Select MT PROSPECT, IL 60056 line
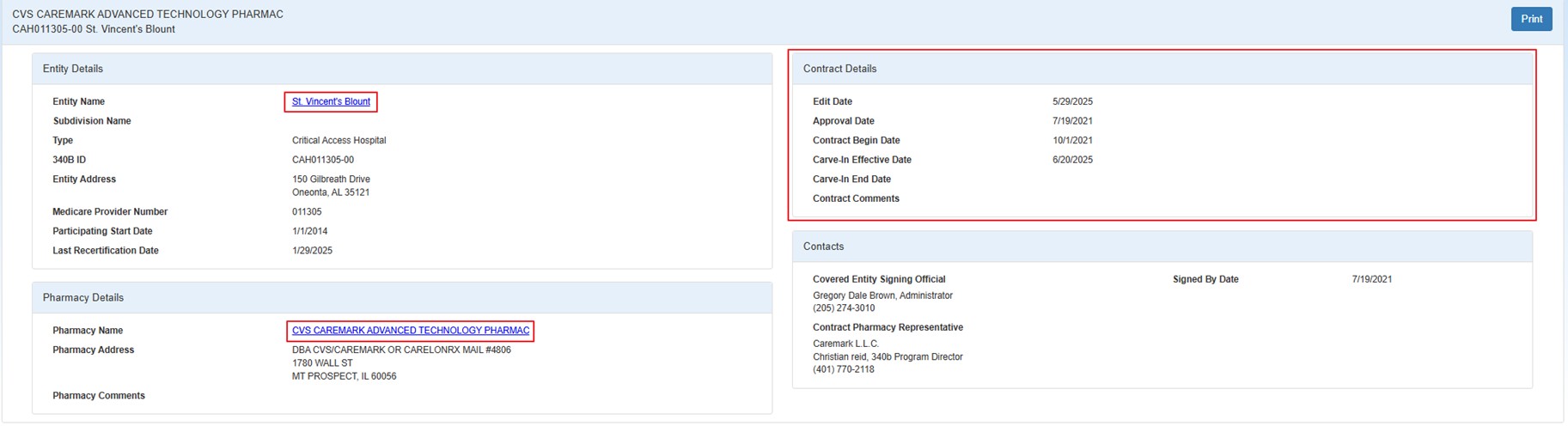Screen dimensions: 1568x426 tap(344, 376)
